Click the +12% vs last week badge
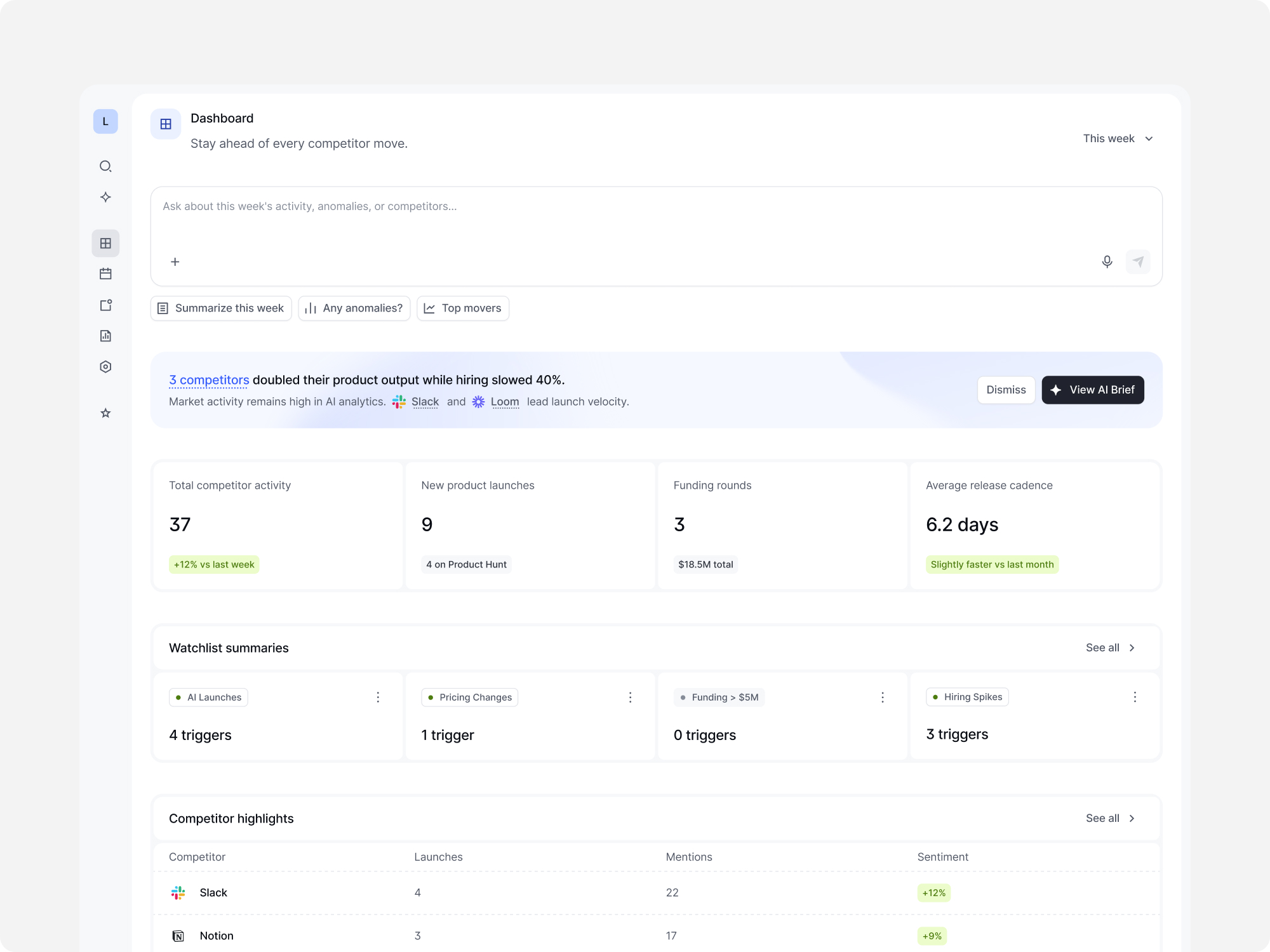This screenshot has width=1270, height=952. (x=214, y=565)
